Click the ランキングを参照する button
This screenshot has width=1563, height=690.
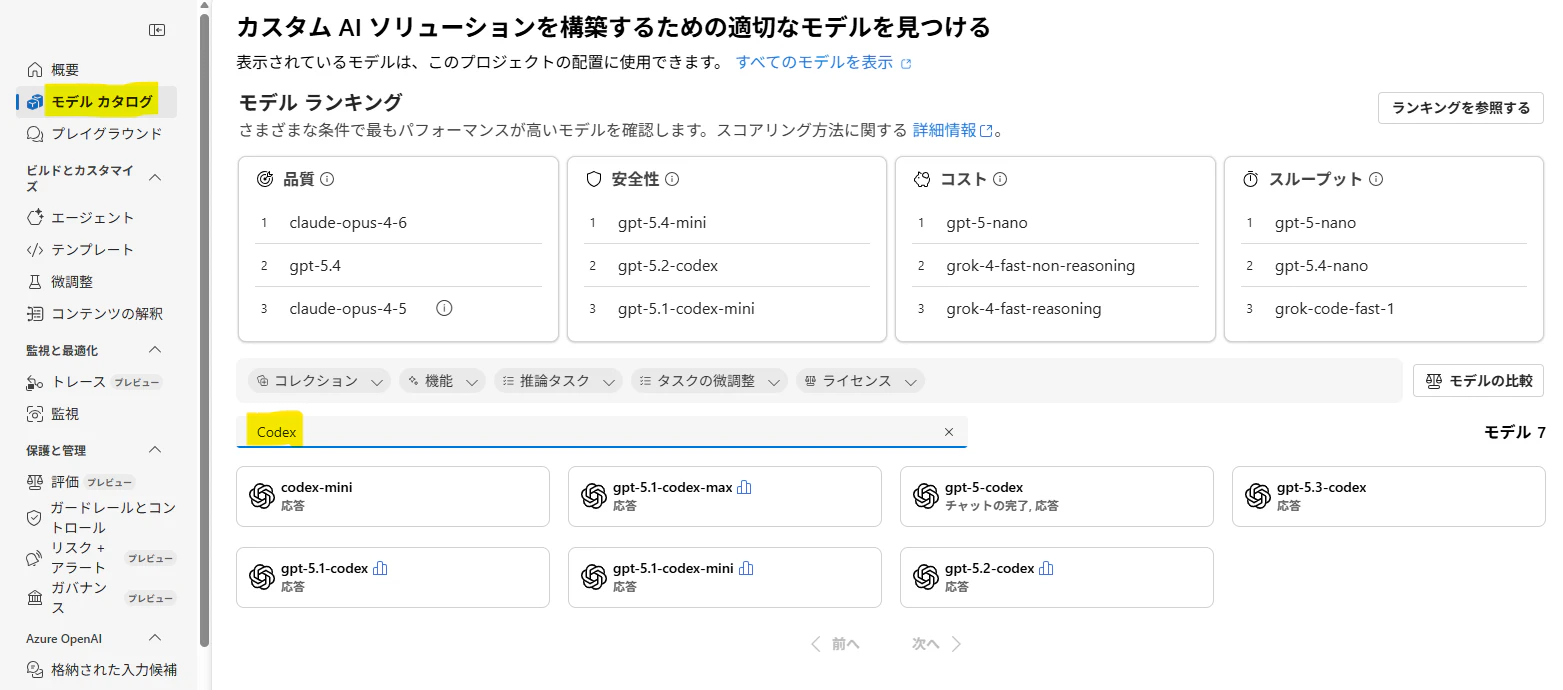click(x=1460, y=108)
